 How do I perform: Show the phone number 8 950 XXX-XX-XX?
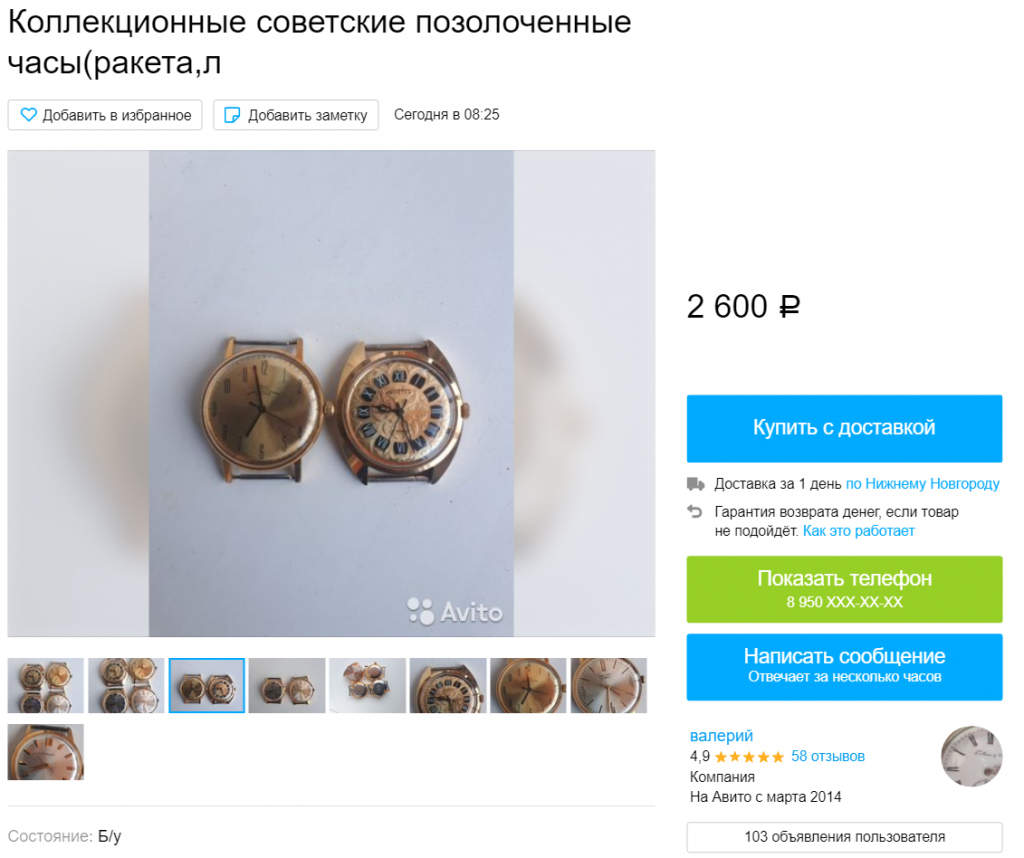tap(844, 590)
